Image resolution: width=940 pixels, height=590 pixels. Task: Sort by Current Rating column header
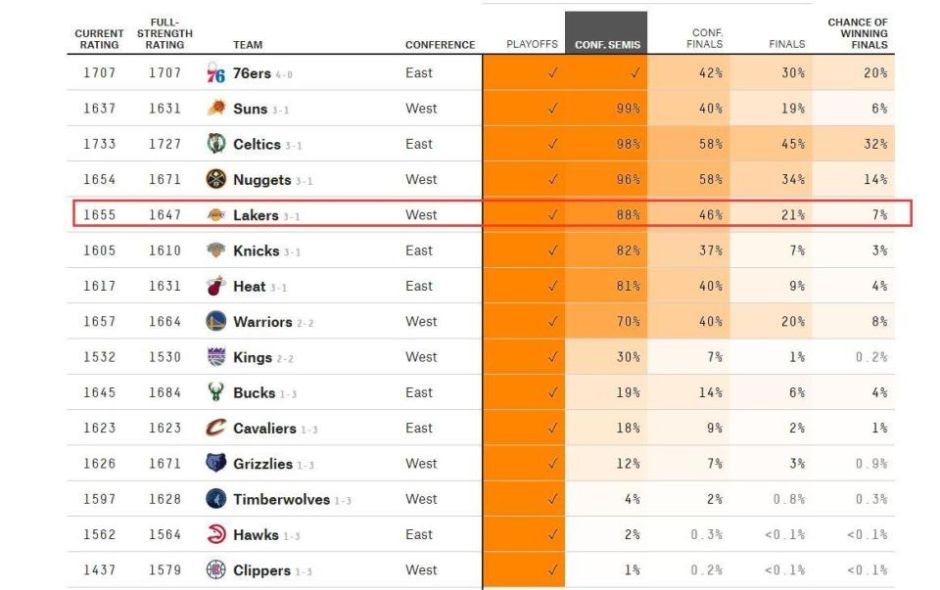[x=97, y=39]
